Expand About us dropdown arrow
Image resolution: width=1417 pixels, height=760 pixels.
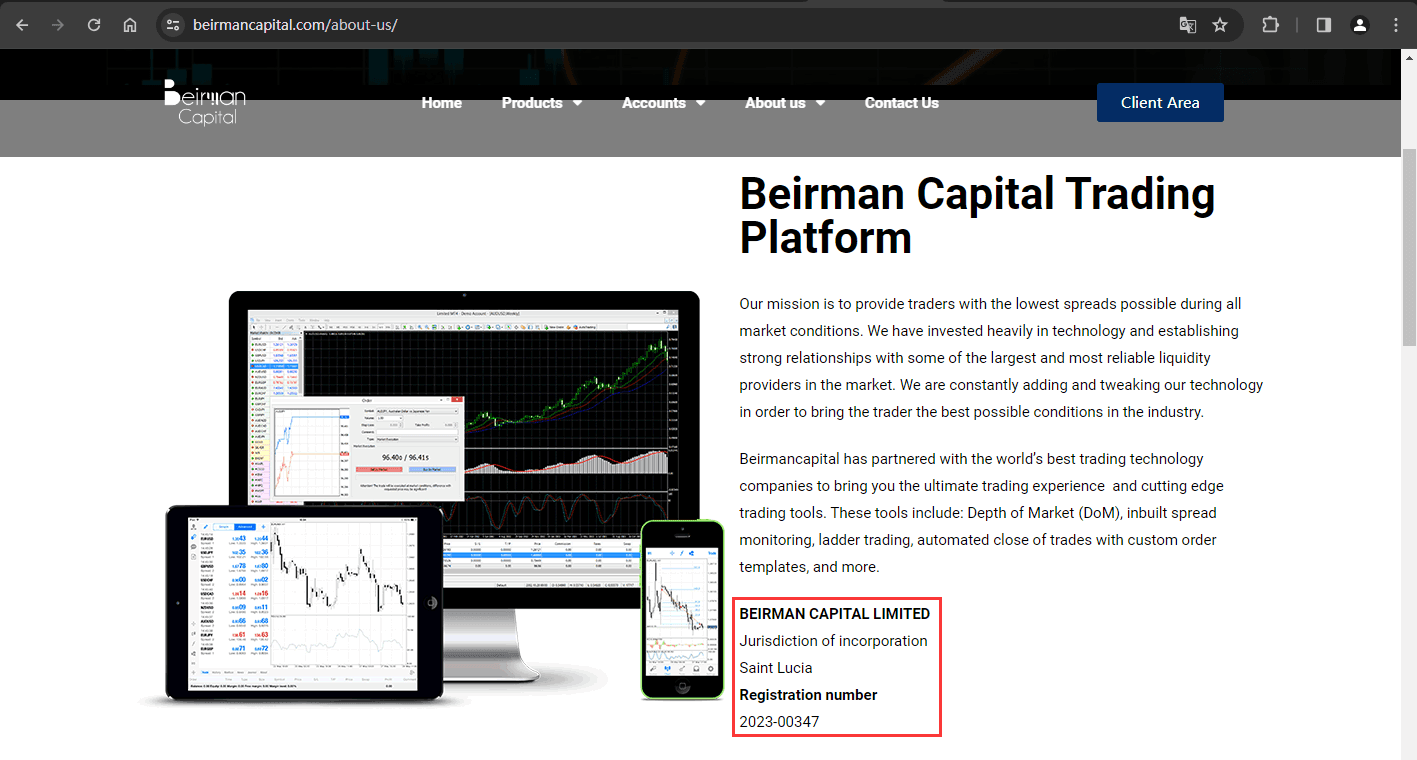[x=820, y=103]
